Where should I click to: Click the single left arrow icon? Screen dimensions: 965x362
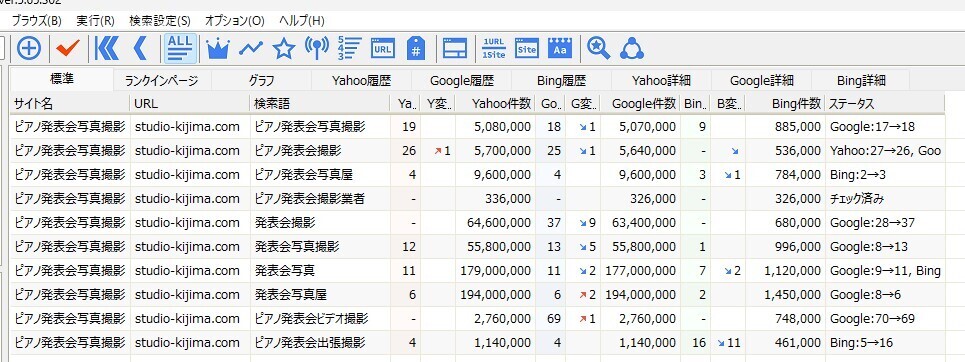coord(141,48)
